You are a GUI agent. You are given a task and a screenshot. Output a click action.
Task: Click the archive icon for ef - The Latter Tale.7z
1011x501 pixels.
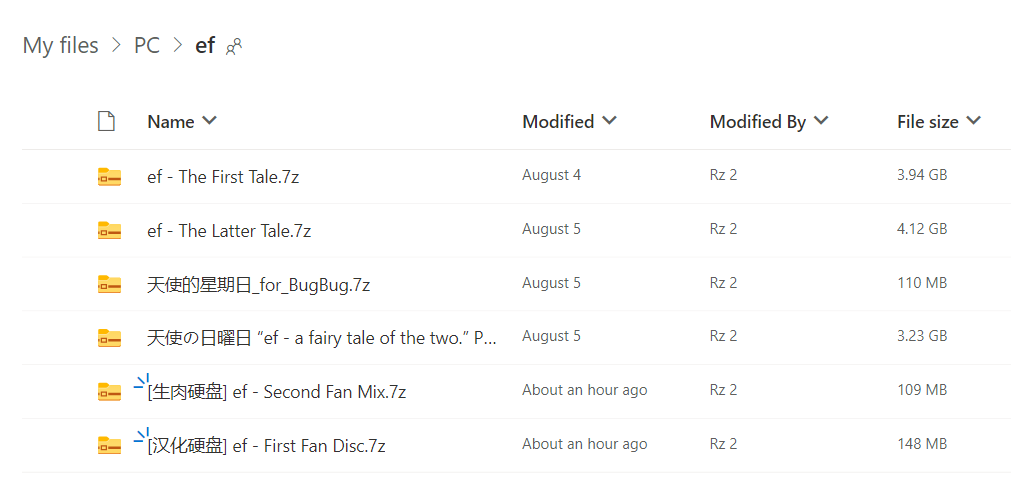[109, 231]
